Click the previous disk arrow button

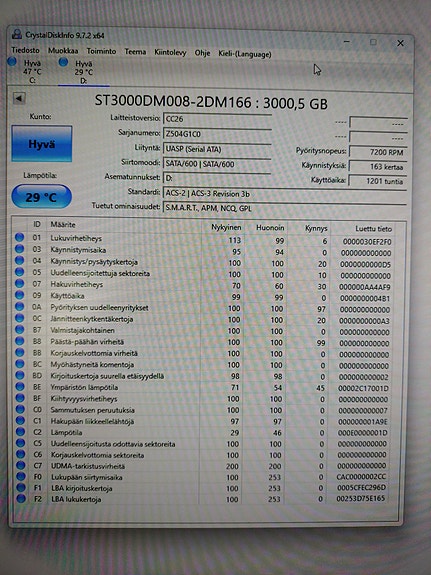(x=19, y=98)
